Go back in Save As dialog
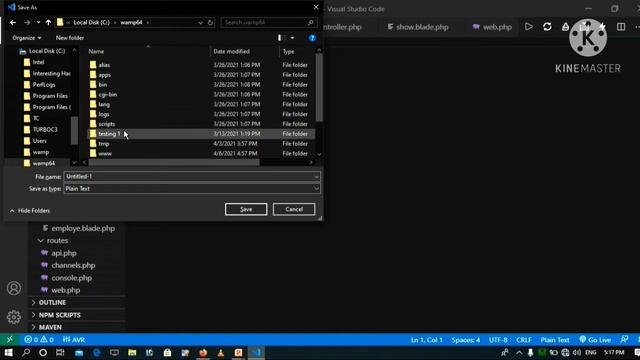The image size is (640, 360). point(13,22)
